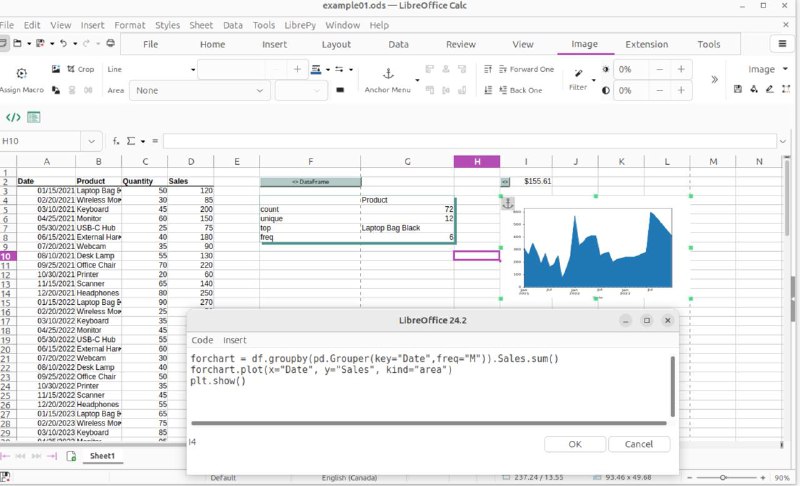
Task: Click the brightness sun icon
Action: (606, 69)
